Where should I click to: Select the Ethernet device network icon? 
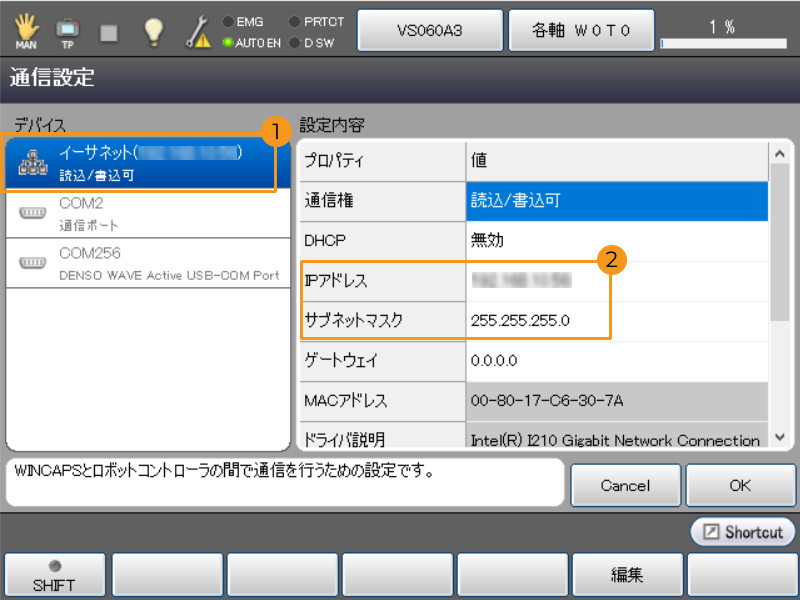pyautogui.click(x=32, y=164)
